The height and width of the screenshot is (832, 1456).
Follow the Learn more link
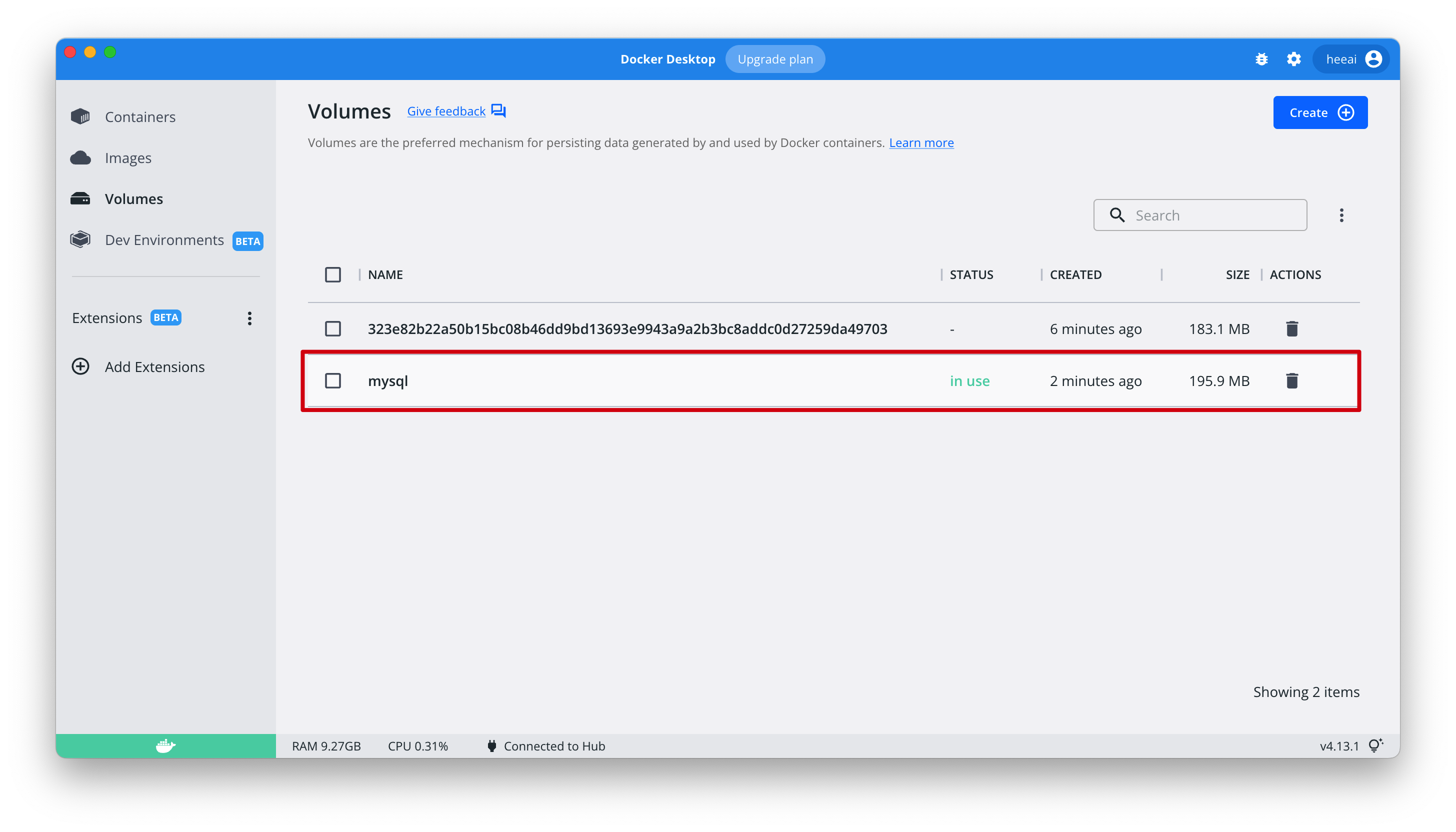click(x=921, y=143)
